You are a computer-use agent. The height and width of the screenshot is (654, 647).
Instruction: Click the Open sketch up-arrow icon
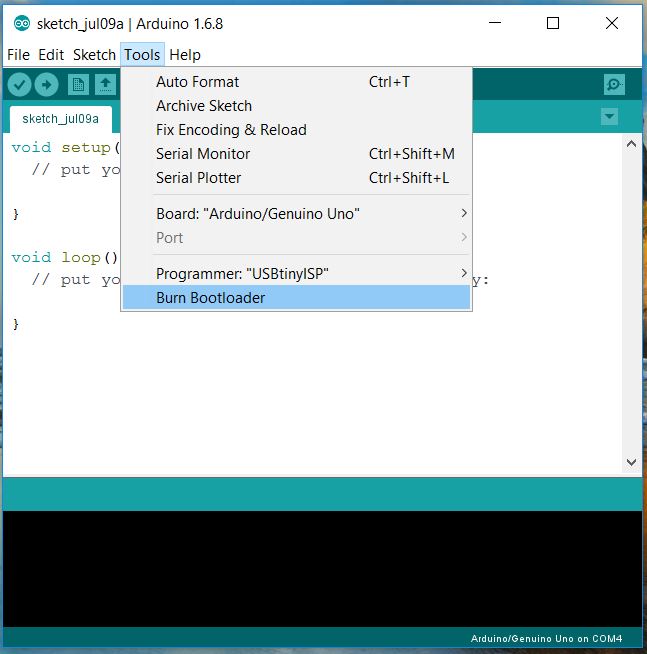pyautogui.click(x=105, y=85)
